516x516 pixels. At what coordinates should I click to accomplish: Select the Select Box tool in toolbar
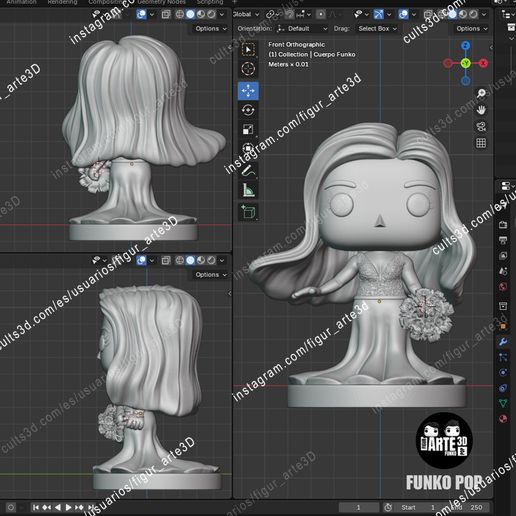pyautogui.click(x=248, y=49)
